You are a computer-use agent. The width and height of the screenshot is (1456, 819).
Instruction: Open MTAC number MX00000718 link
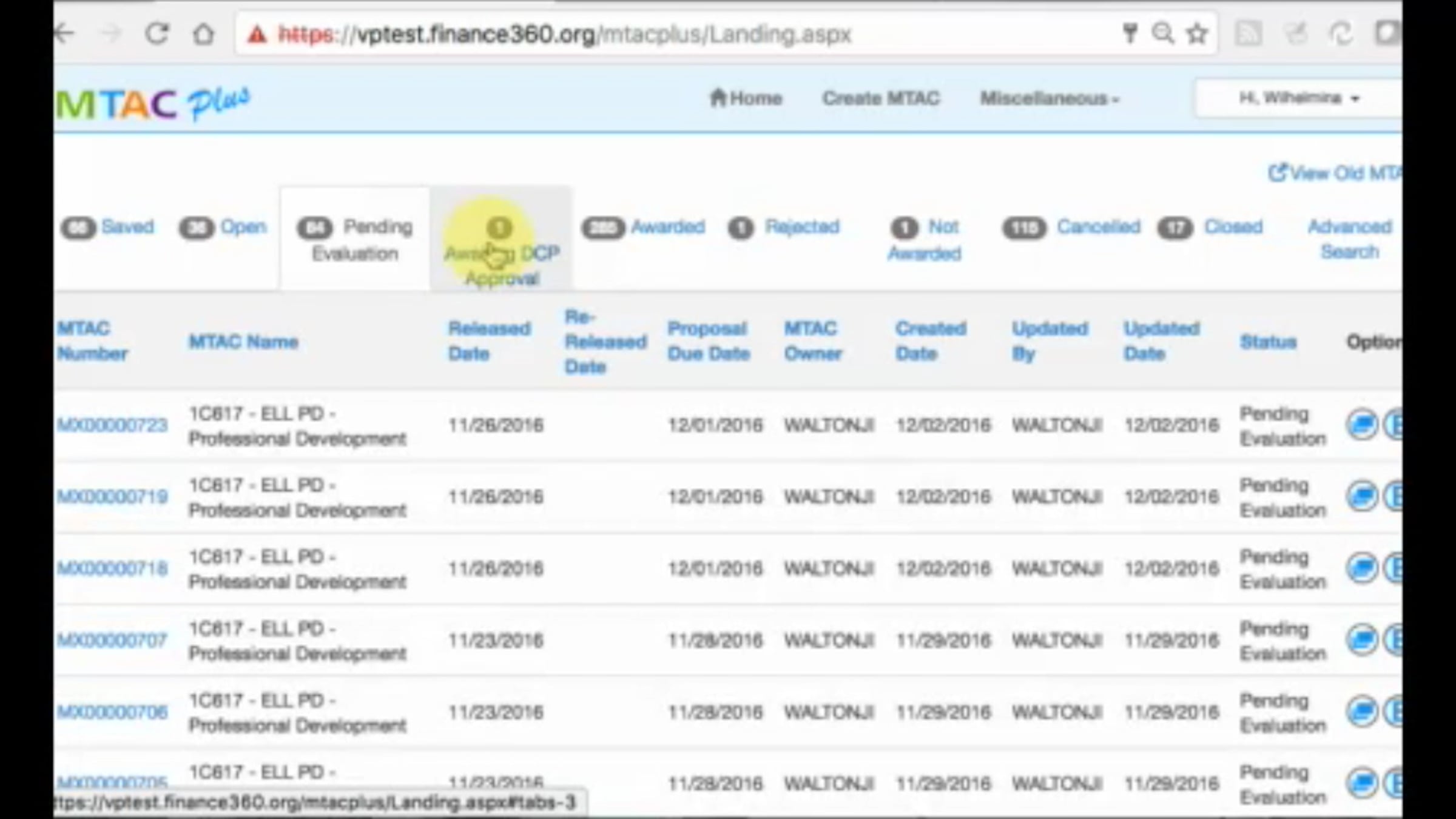(x=112, y=568)
